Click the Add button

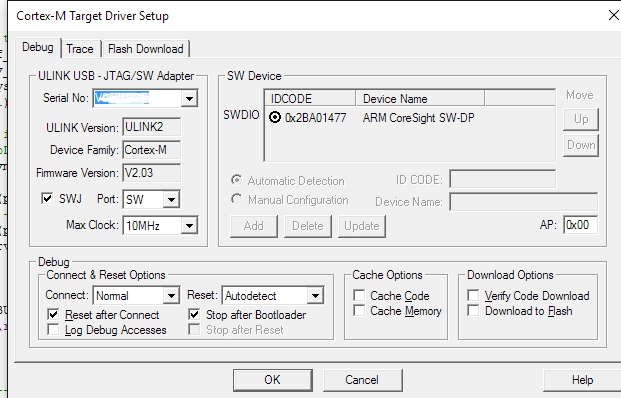[x=253, y=226]
